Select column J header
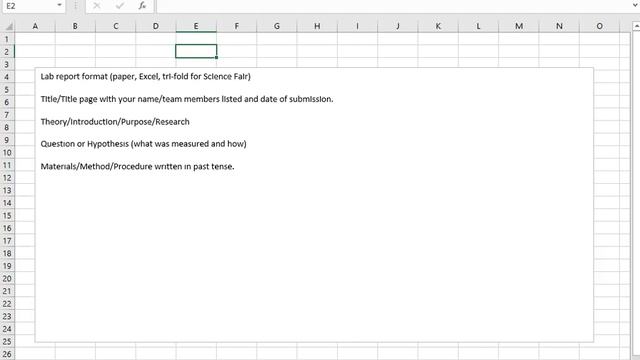The width and height of the screenshot is (640, 360). [398, 26]
